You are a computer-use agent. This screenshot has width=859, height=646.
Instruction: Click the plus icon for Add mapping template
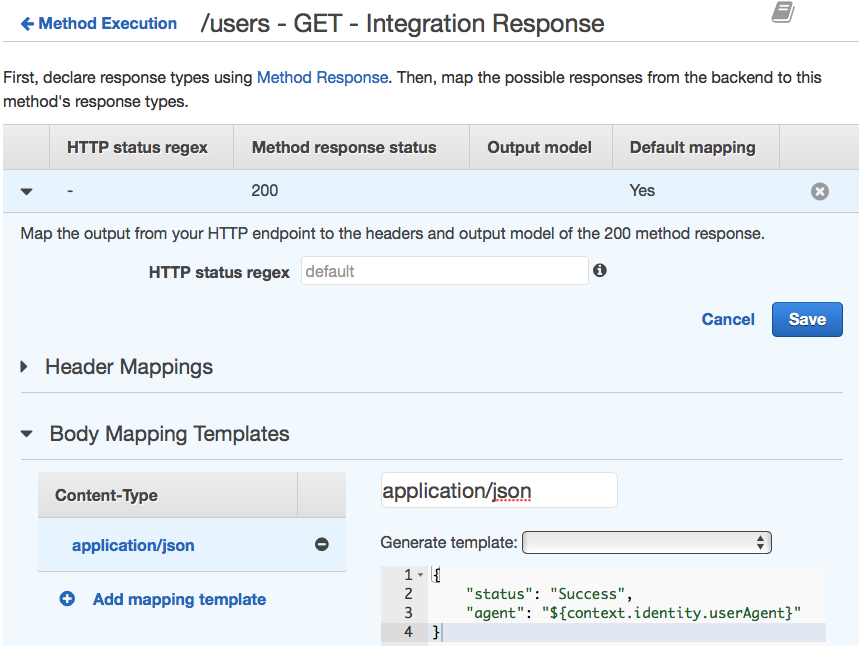[67, 599]
